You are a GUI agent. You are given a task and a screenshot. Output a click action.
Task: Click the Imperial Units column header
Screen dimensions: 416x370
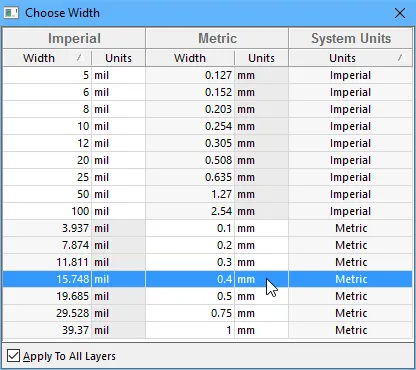coord(118,58)
